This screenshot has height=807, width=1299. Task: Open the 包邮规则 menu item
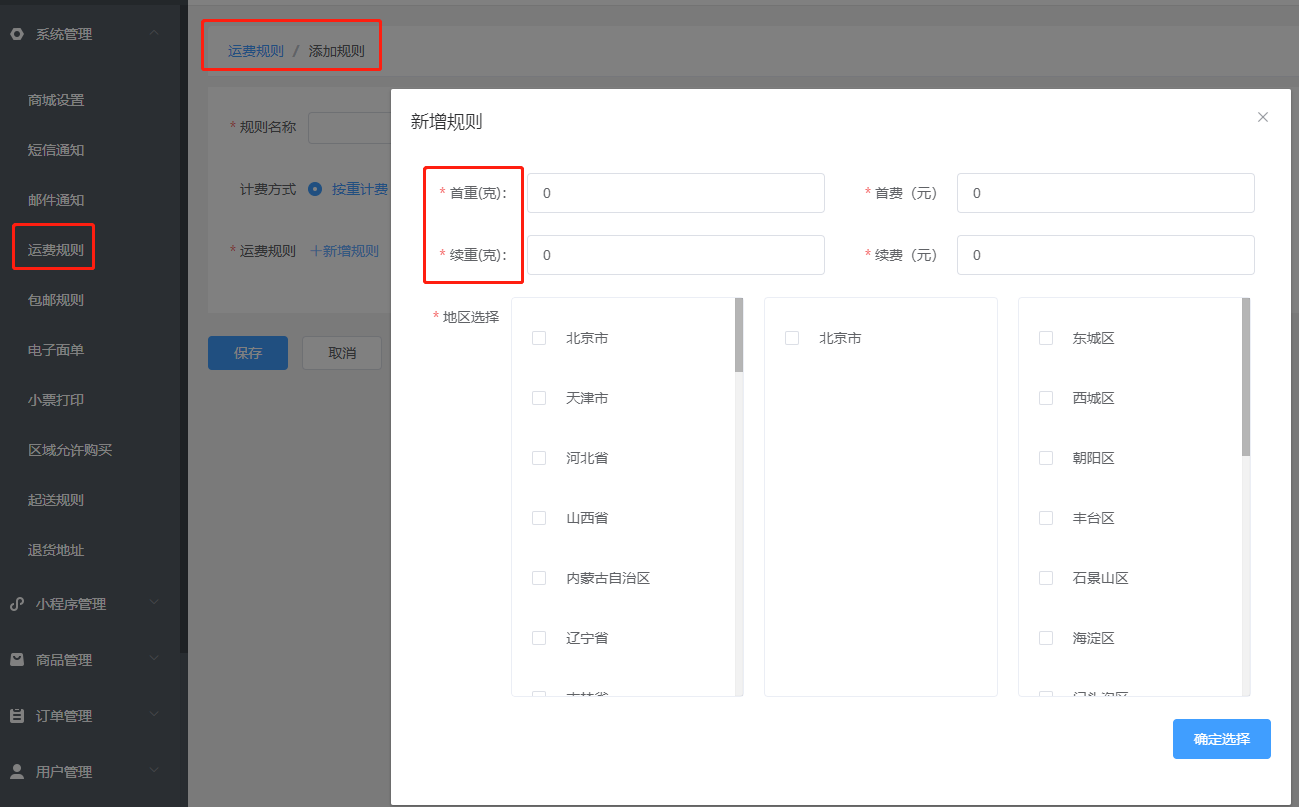pyautogui.click(x=56, y=300)
